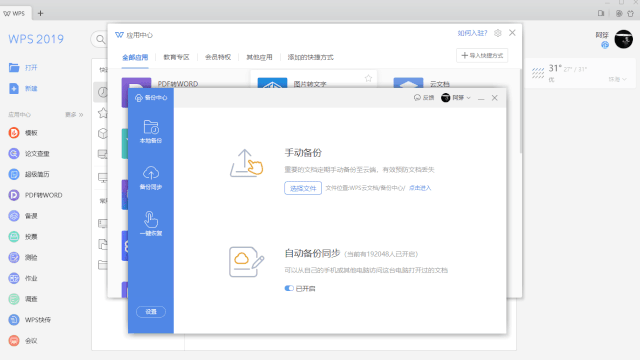Viewport: 640px width, 360px height.
Task: Follow the 点击进入 link
Action: [420, 188]
